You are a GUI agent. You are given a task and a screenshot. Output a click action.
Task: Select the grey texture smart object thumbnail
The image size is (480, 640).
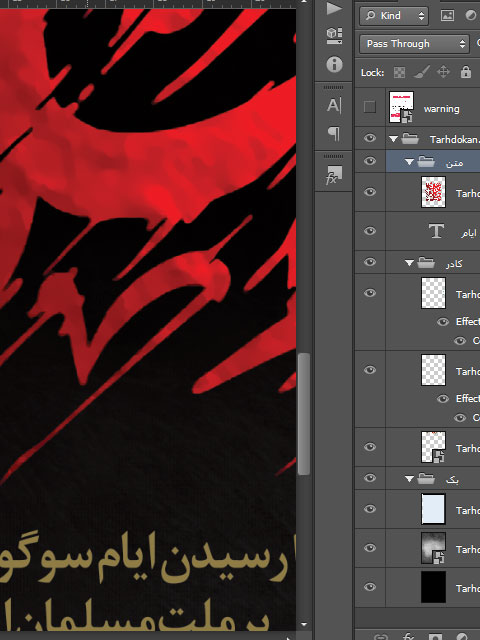[433, 548]
